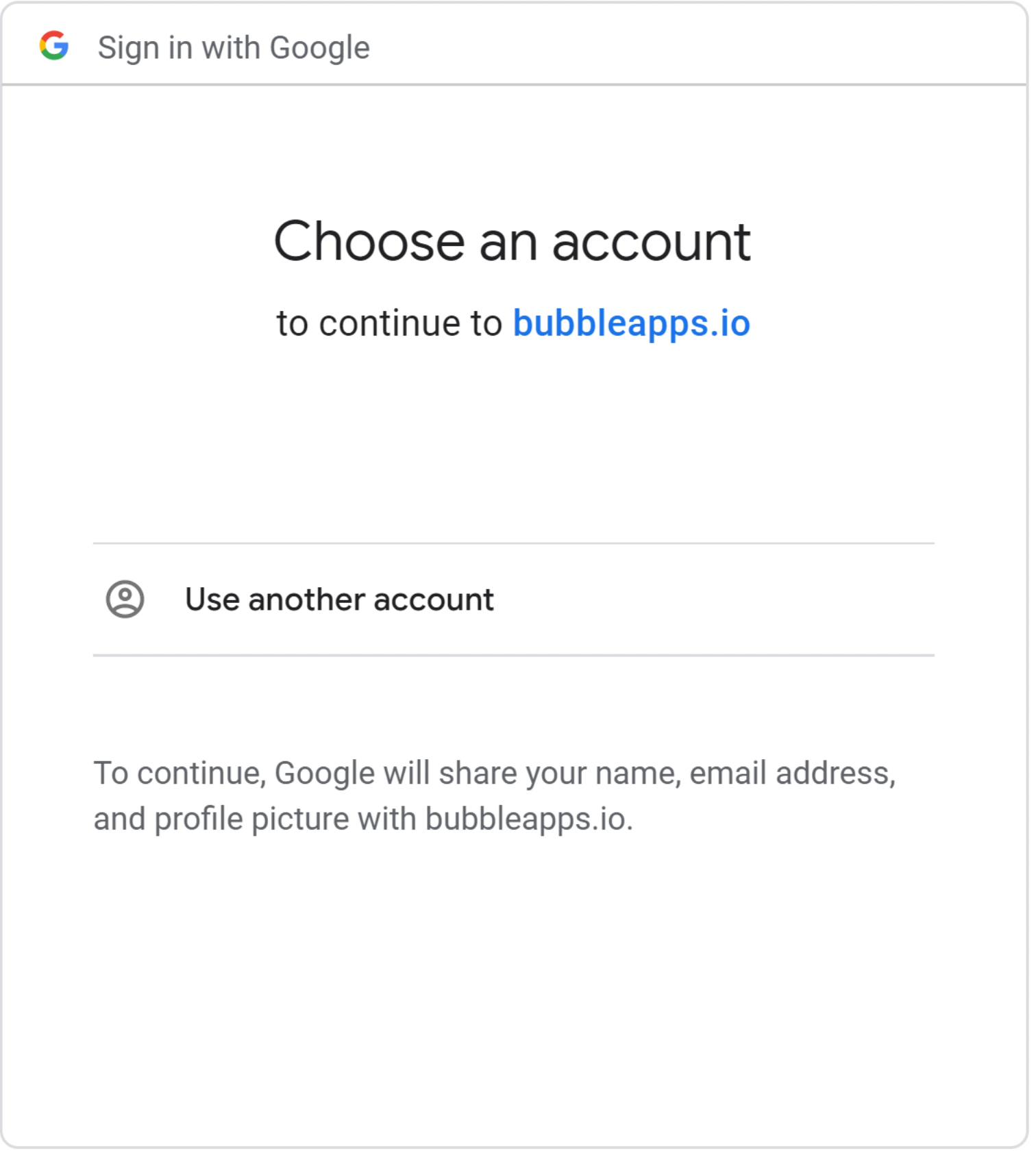Click the word 'Use' in the account row
The image size is (1036, 1151).
coord(212,599)
